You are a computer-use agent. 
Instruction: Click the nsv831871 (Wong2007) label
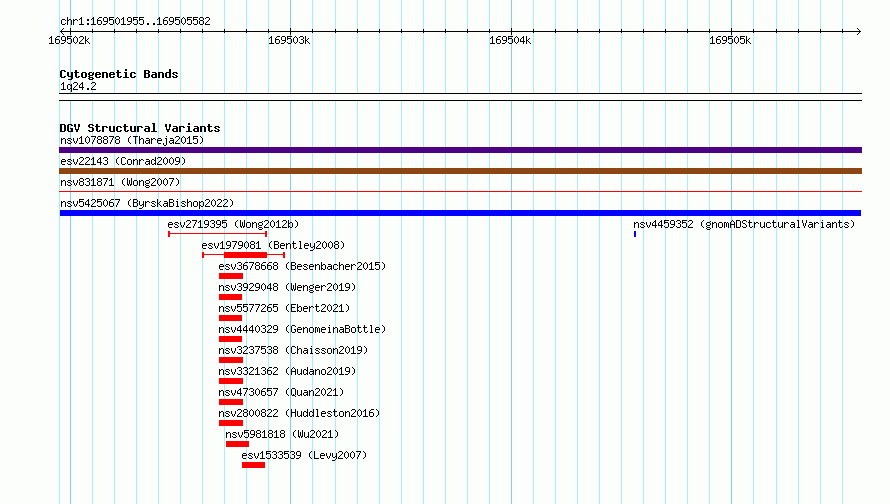pos(120,182)
